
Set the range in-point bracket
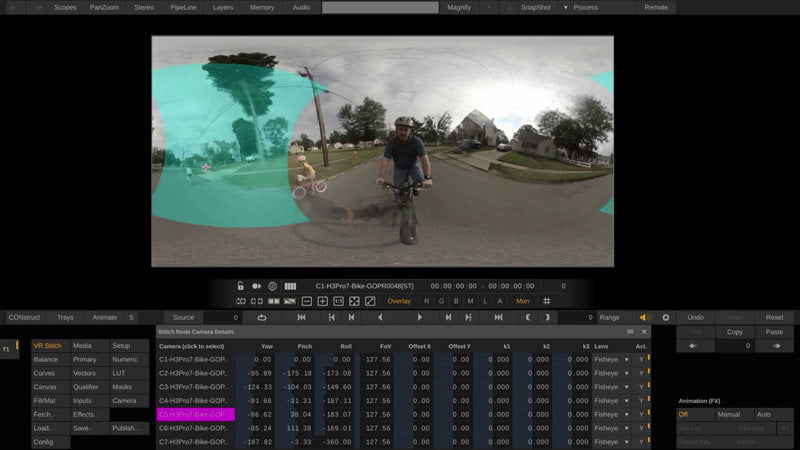click(x=528, y=317)
